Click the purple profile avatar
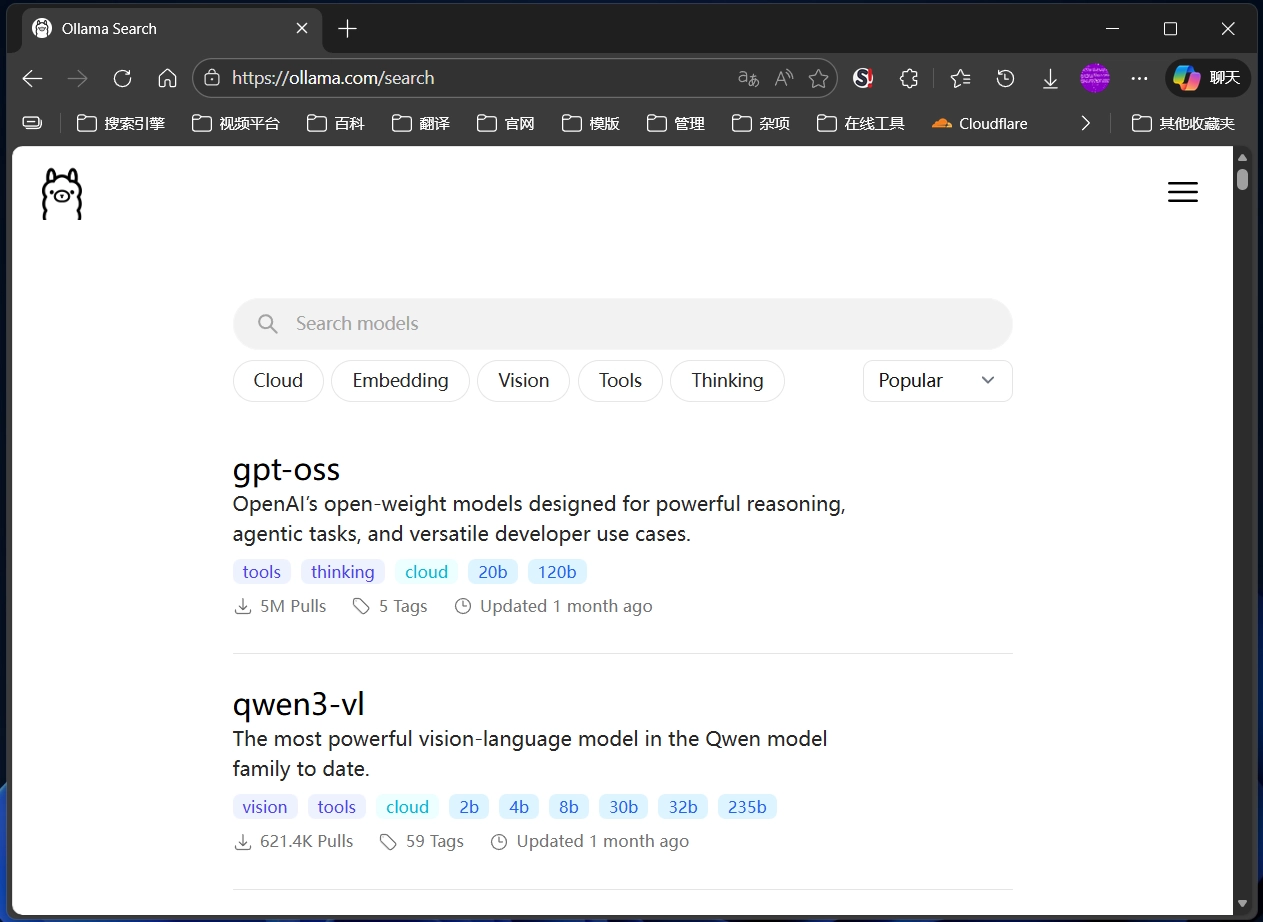This screenshot has height=922, width=1263. (x=1095, y=78)
